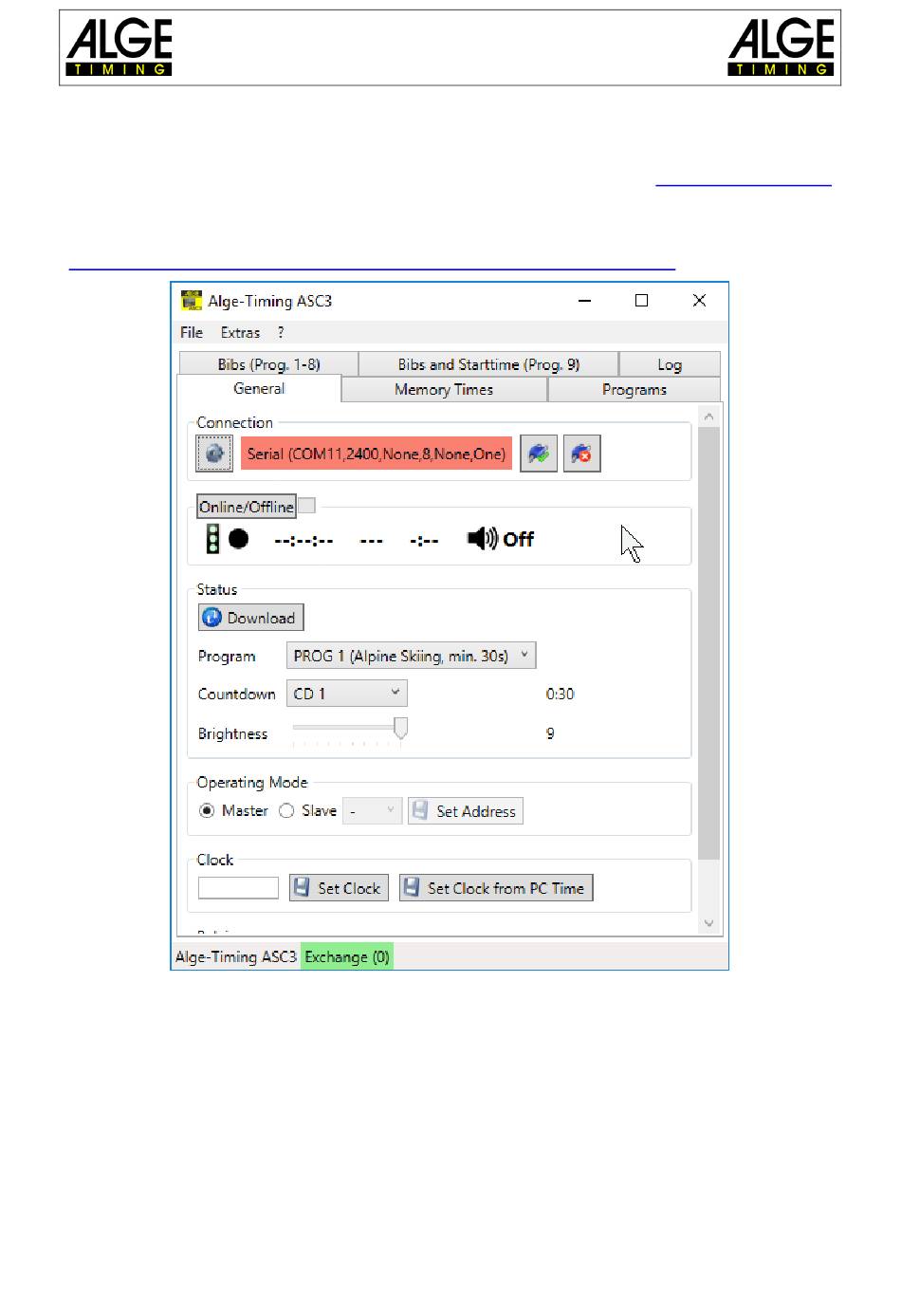Open the Countdown CD 1 dropdown

347,694
